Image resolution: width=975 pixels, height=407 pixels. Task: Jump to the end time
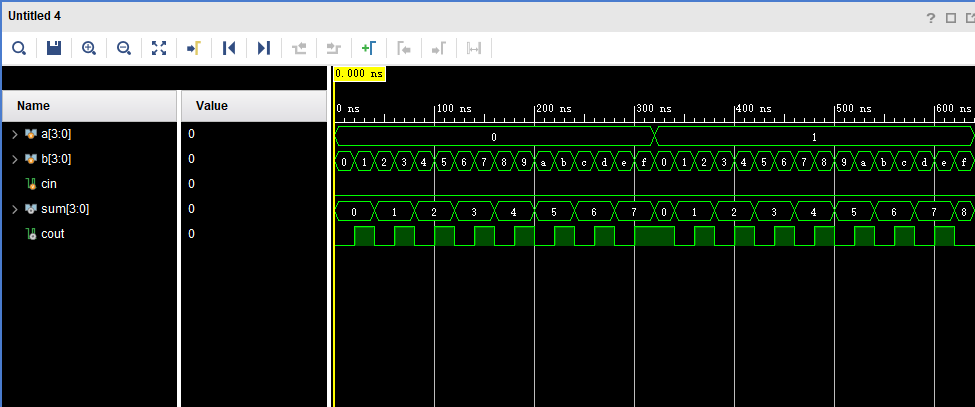coord(264,48)
